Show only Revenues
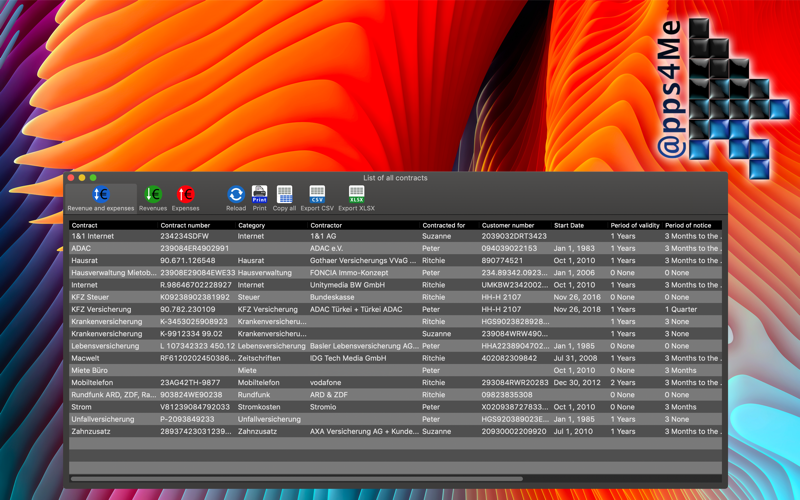This screenshot has width=800, height=500. click(x=153, y=198)
